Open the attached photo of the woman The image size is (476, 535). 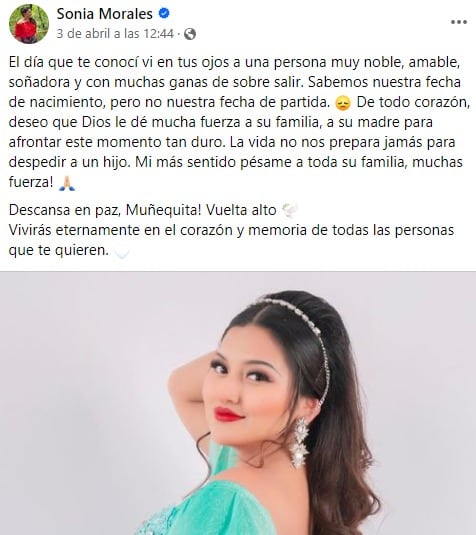[x=238, y=403]
